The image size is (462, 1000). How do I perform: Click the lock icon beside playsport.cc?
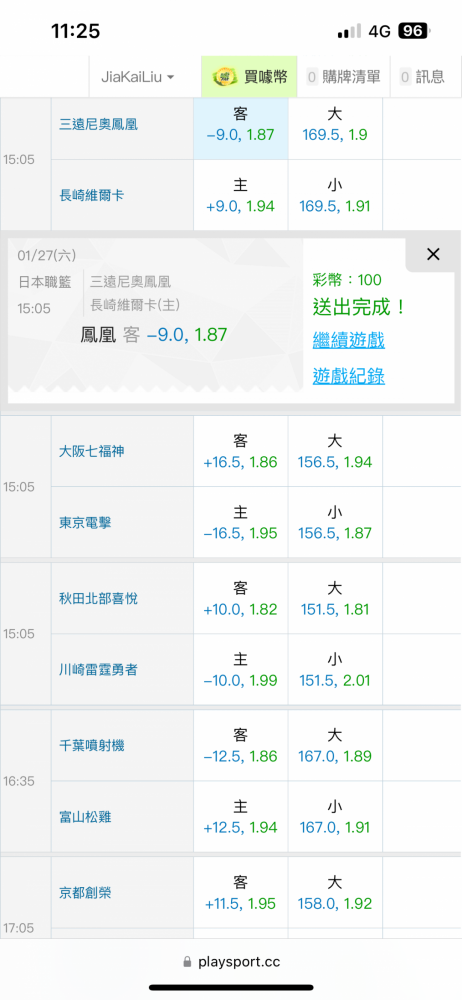click(x=187, y=962)
